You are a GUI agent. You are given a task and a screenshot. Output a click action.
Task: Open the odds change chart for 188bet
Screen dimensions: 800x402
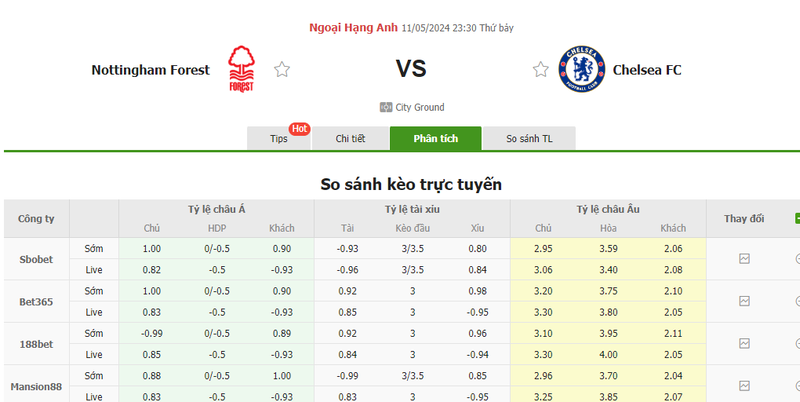pyautogui.click(x=744, y=343)
